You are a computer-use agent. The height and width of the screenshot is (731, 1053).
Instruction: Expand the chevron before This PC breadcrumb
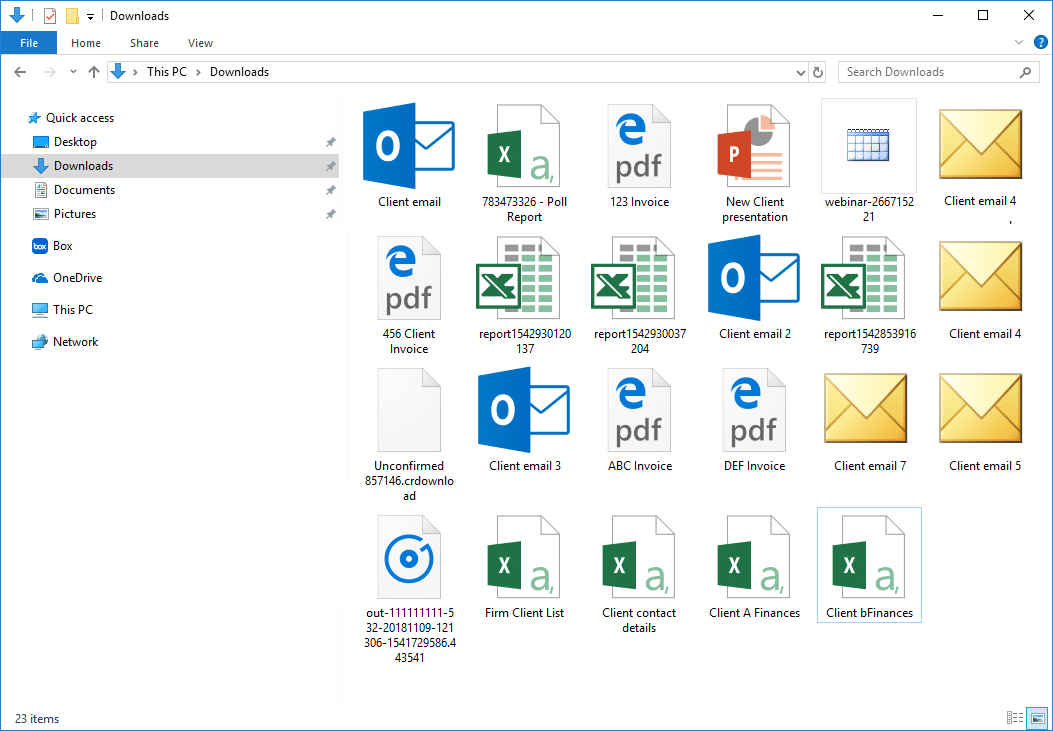(x=136, y=72)
